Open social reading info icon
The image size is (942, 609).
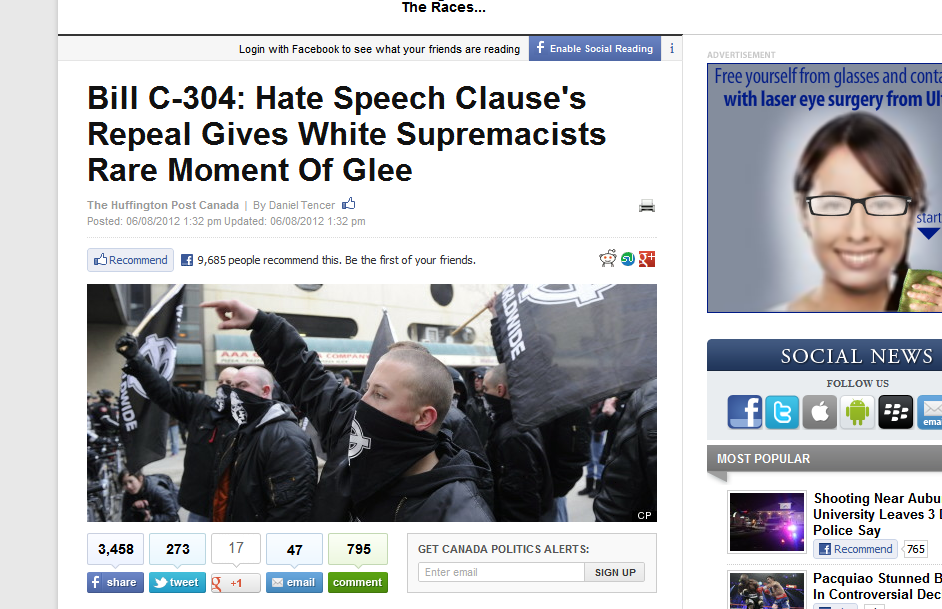click(x=672, y=49)
